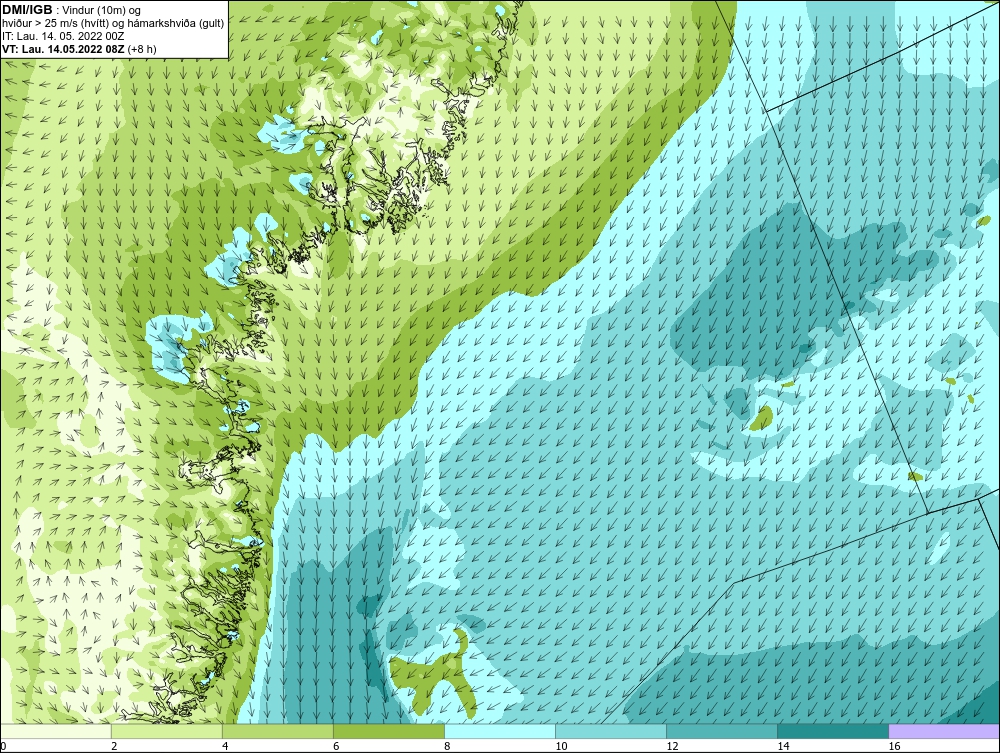Screen dimensions: 1000x753
Task: Click the 10–12 m/s light teal legend swatch
Action: pyautogui.click(x=610, y=731)
